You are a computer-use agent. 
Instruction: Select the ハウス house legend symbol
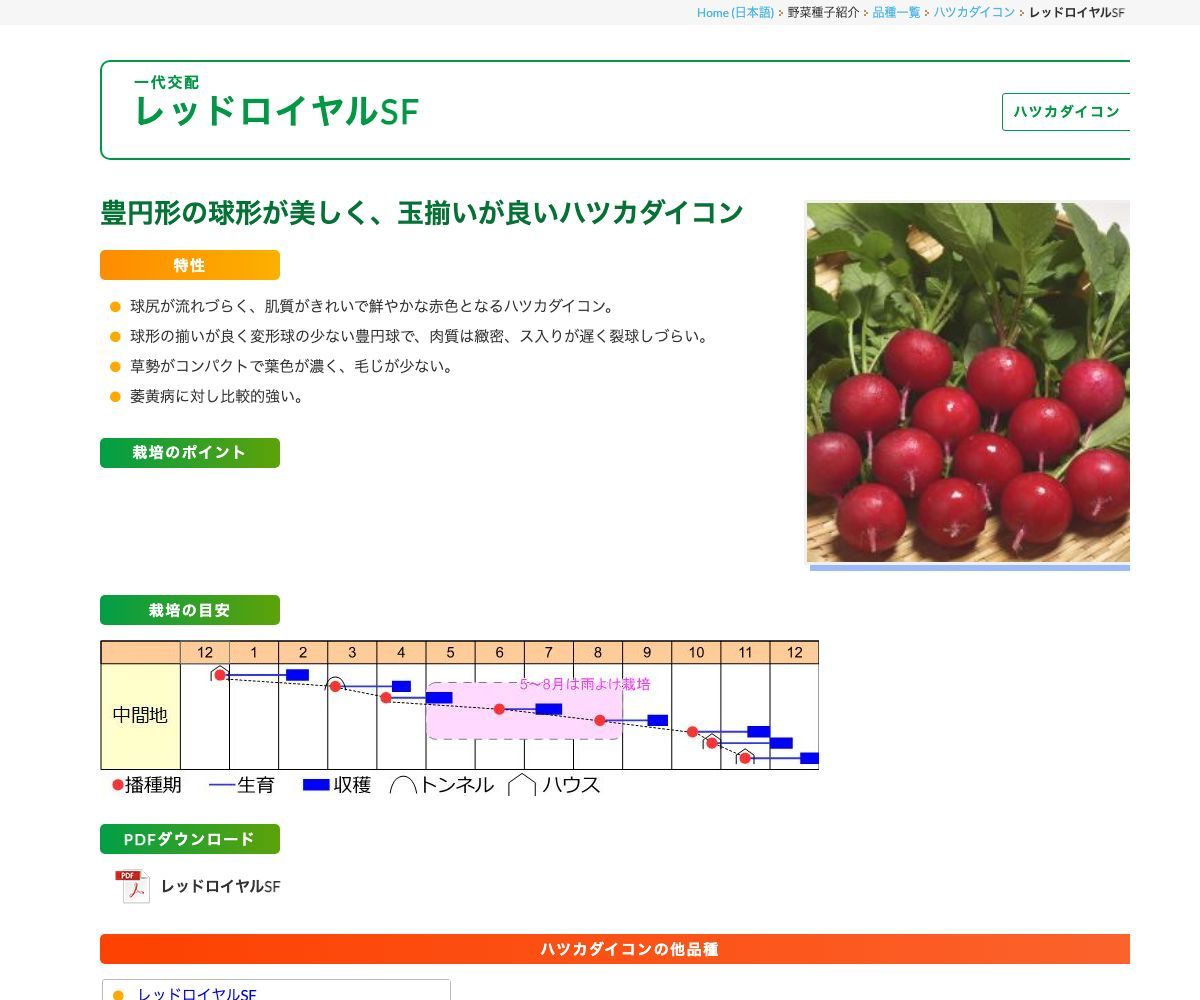(x=523, y=785)
